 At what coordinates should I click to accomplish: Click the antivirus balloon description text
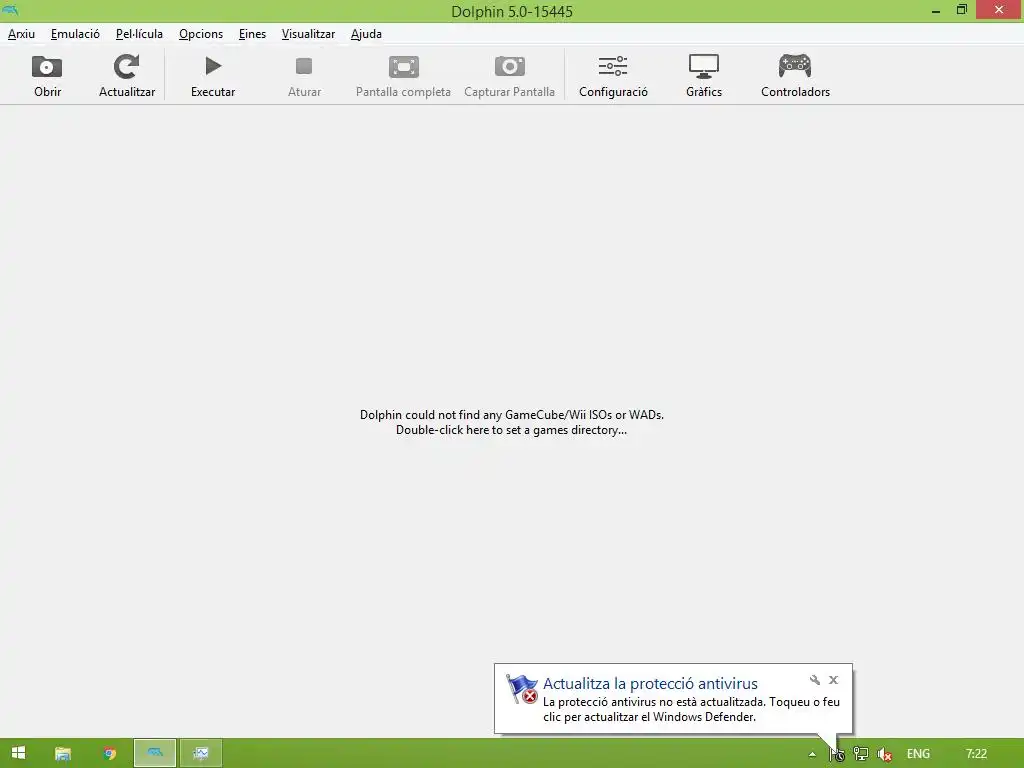pos(692,709)
